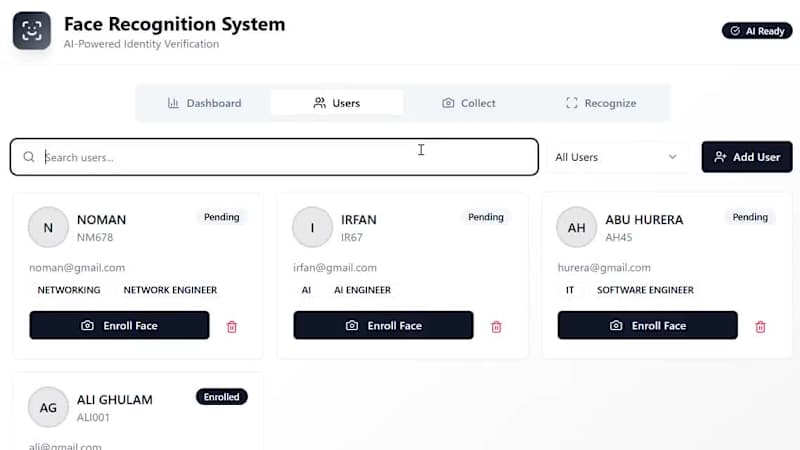Select the Users tab

click(337, 103)
